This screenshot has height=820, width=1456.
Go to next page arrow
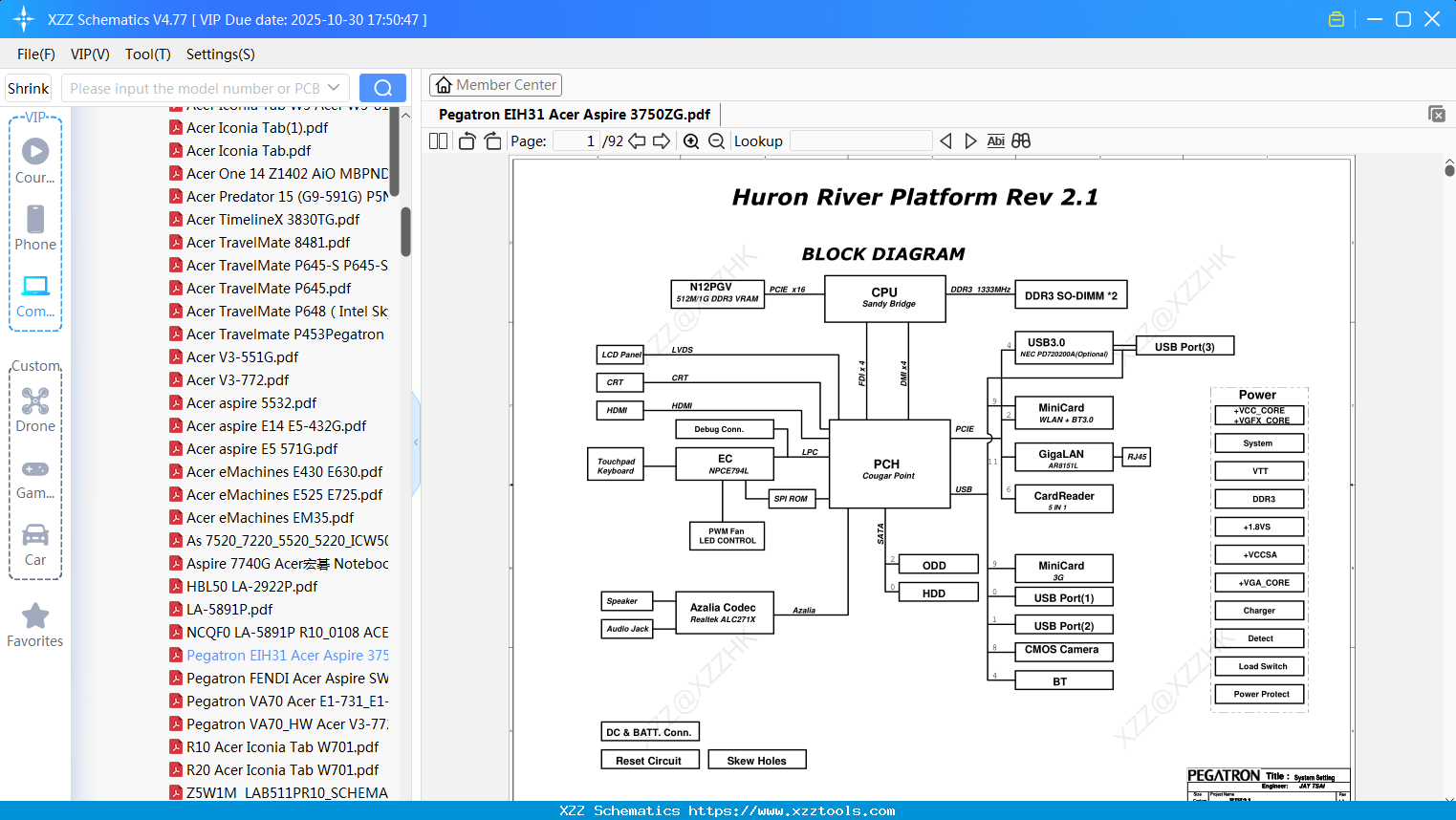[x=662, y=141]
